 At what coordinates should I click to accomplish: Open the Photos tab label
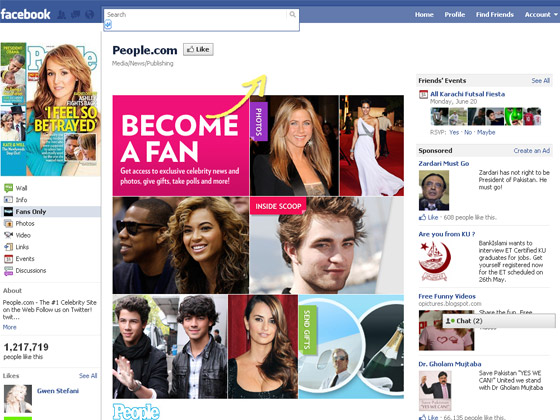25,224
